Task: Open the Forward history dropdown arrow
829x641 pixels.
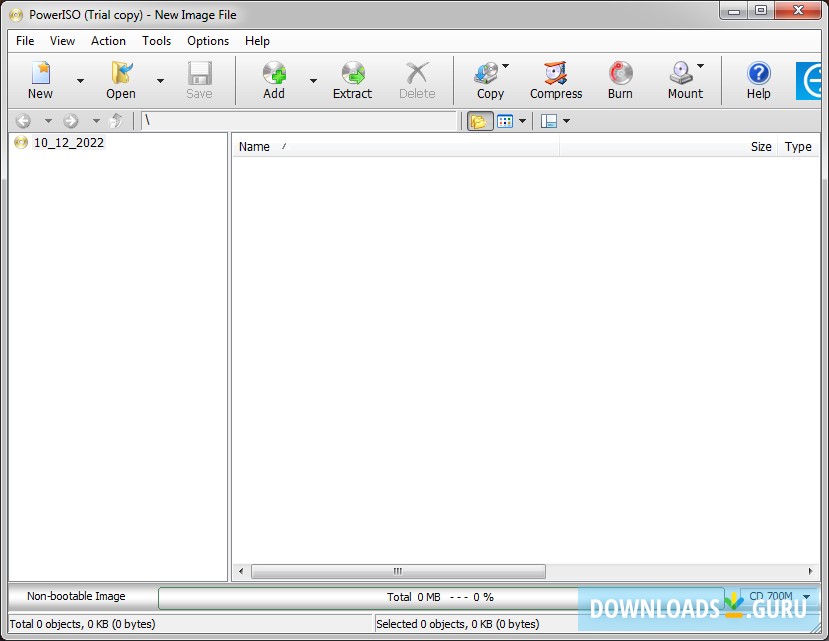Action: pos(96,121)
